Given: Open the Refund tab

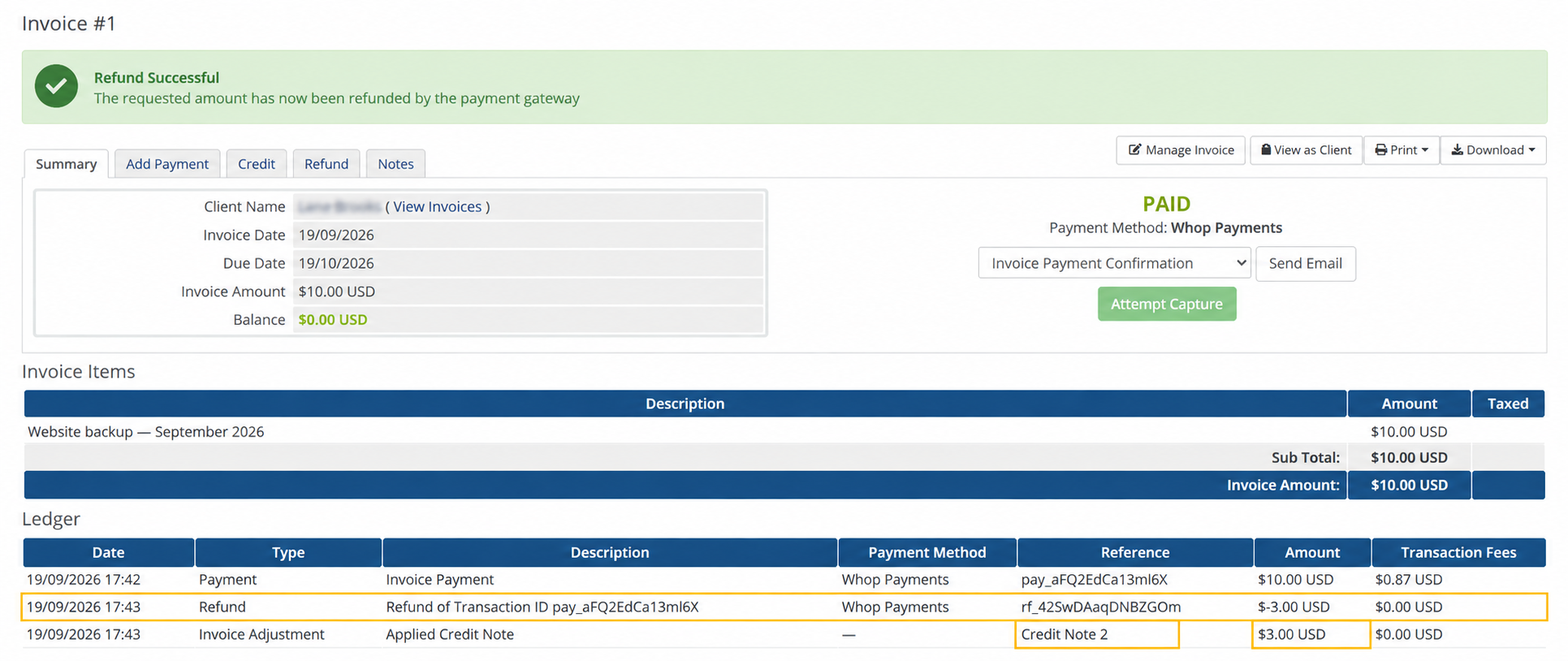Looking at the screenshot, I should 326,164.
